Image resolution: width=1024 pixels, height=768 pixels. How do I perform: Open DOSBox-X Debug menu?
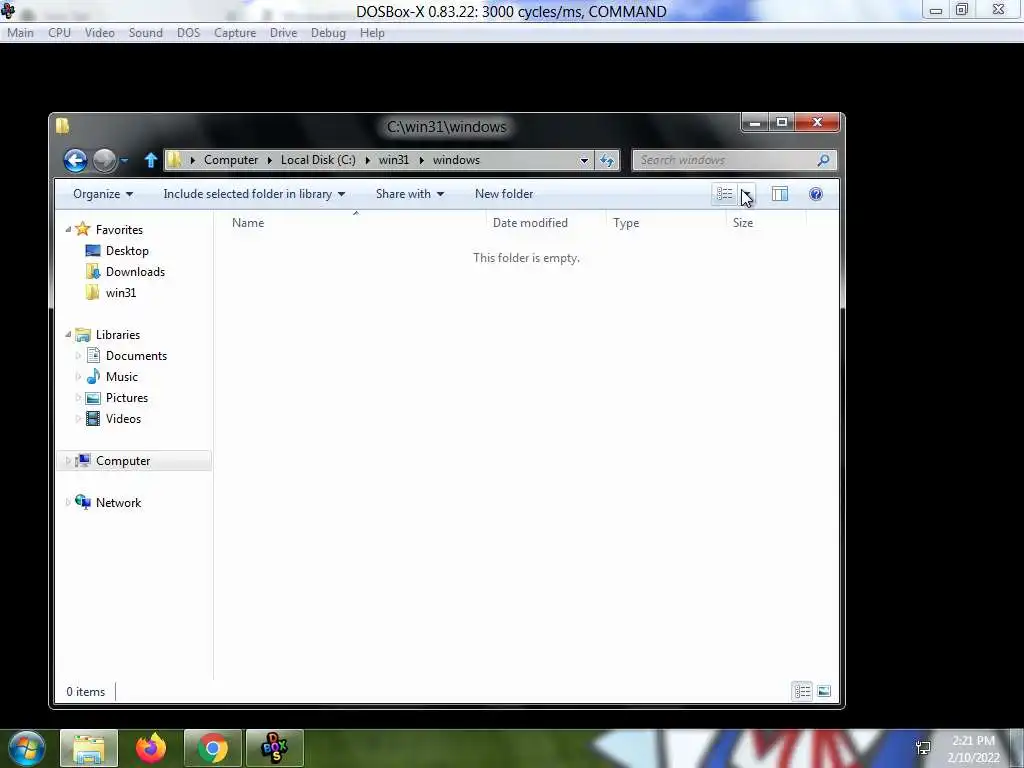pos(328,33)
